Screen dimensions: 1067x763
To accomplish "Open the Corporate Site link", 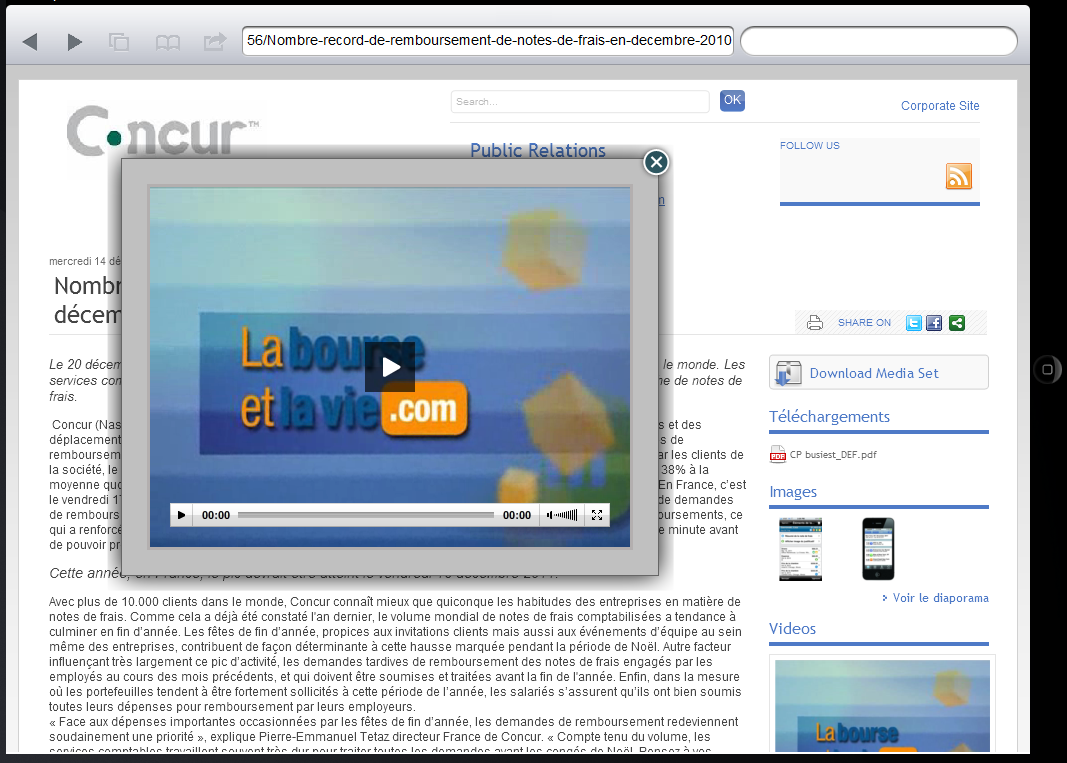I will pyautogui.click(x=940, y=105).
